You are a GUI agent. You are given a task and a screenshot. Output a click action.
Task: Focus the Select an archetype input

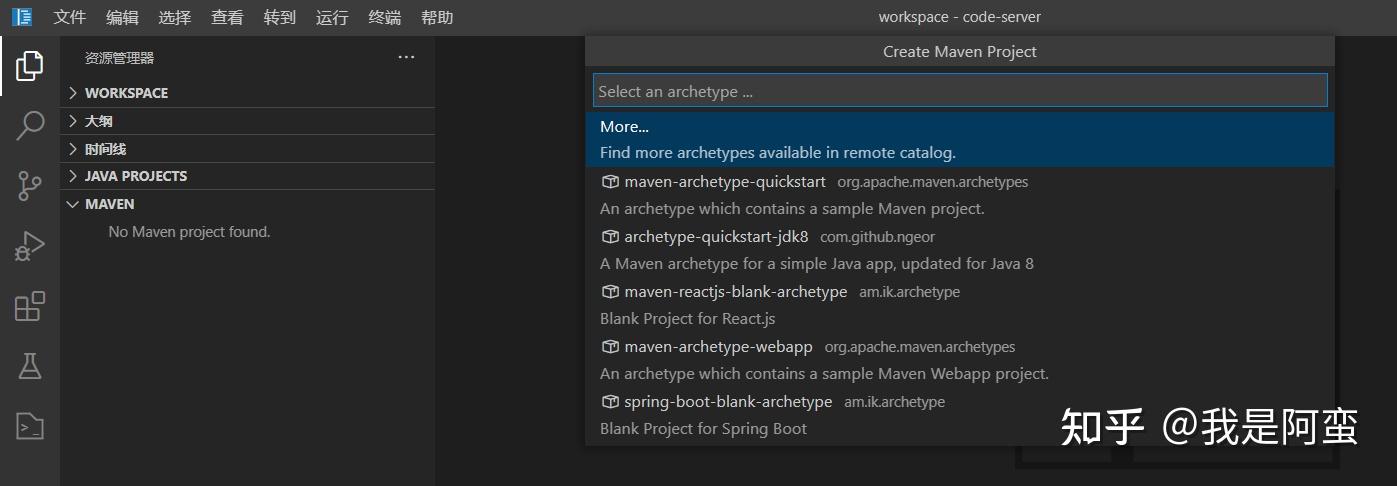[960, 91]
